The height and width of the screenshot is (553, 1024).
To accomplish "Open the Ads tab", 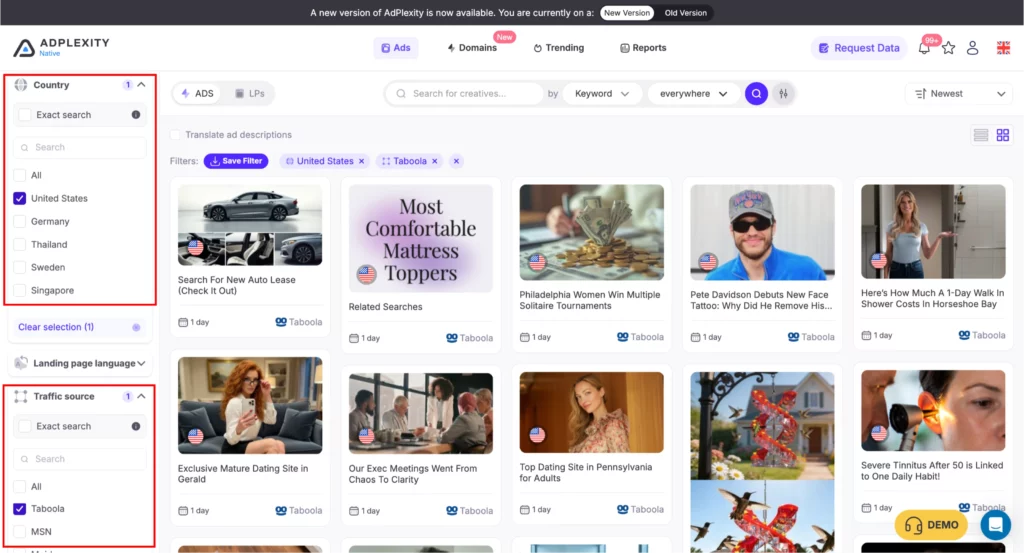I will [x=396, y=48].
